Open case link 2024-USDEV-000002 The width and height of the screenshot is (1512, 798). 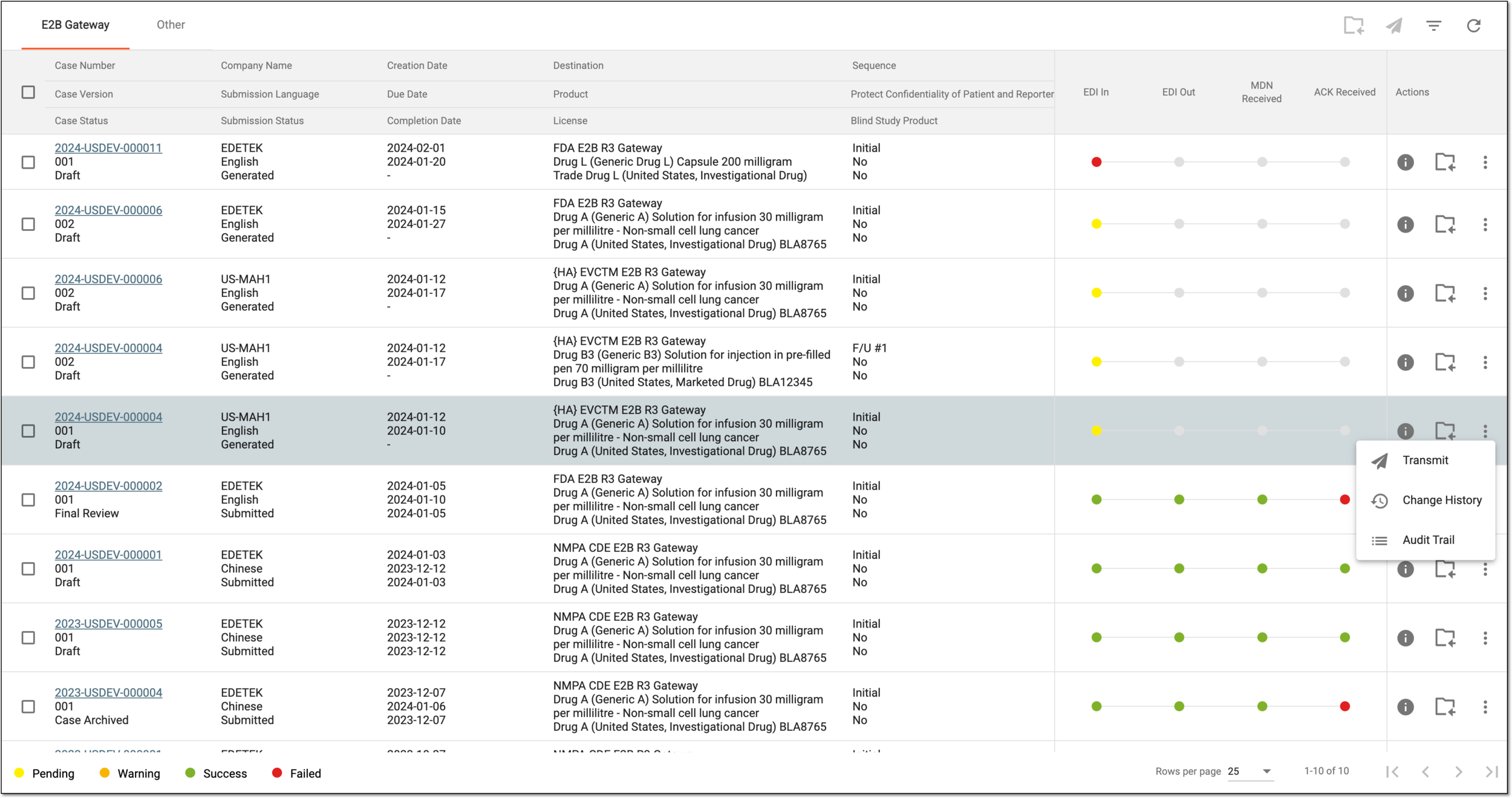click(108, 486)
